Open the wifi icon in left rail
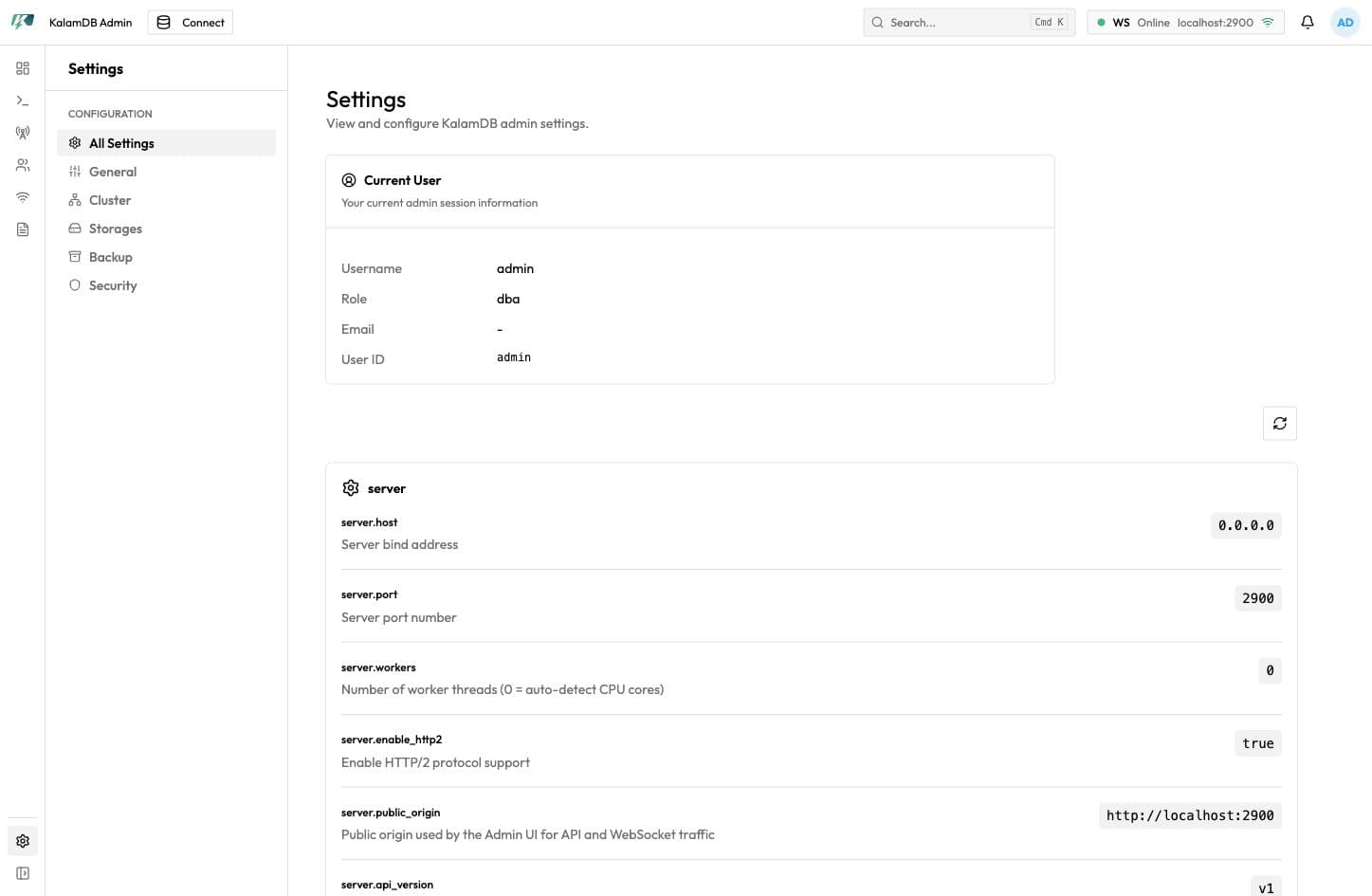Image resolution: width=1372 pixels, height=896 pixels. click(x=23, y=197)
